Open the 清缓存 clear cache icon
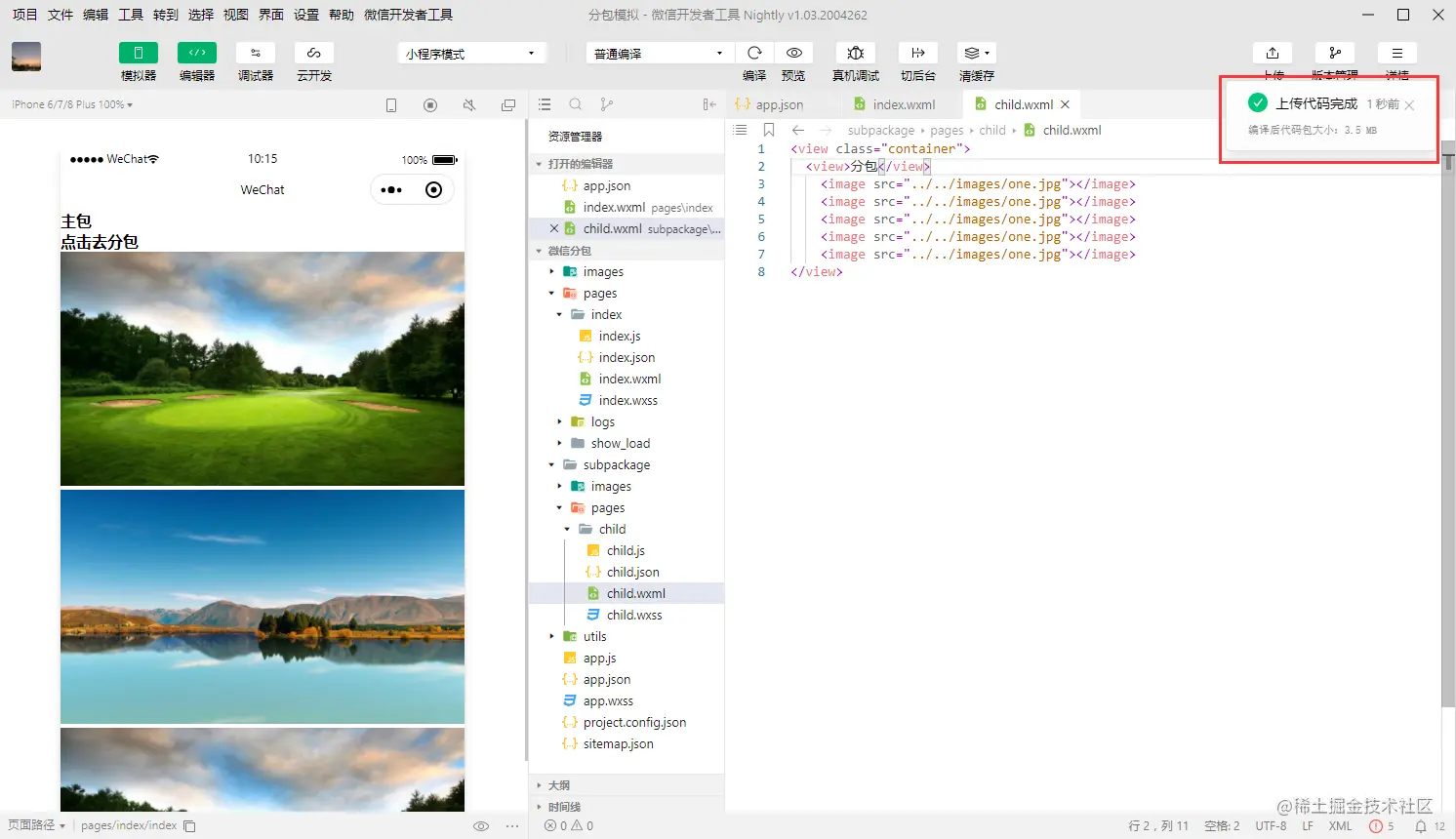The width and height of the screenshot is (1456, 839). 976,53
